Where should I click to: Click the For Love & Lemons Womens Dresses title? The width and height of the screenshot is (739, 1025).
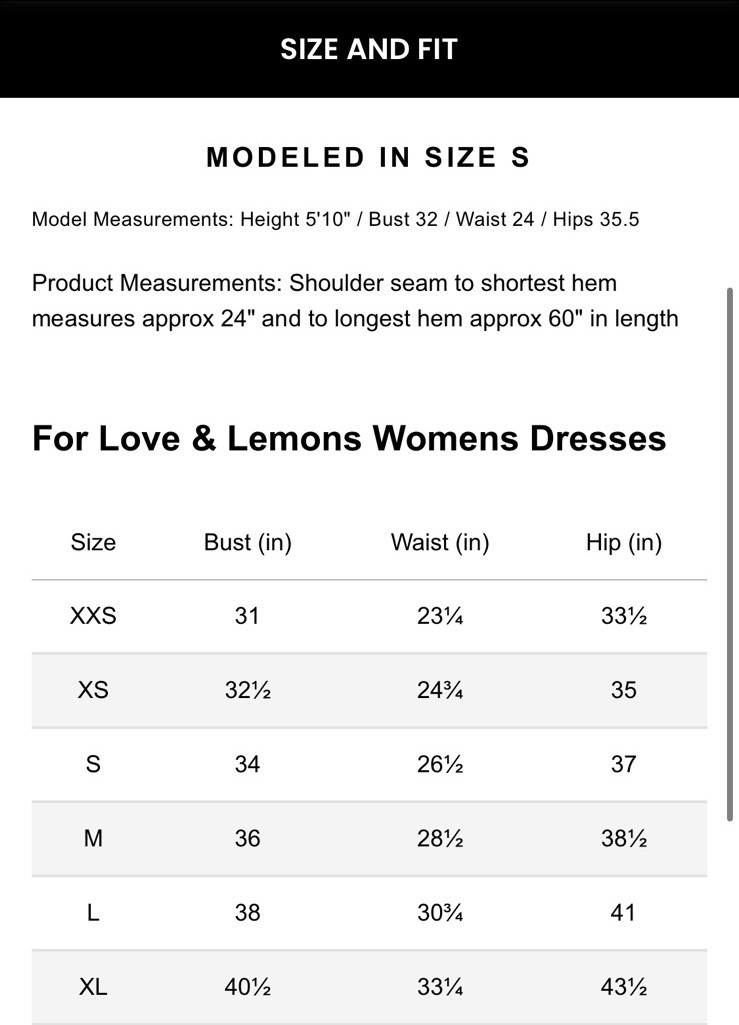(349, 438)
